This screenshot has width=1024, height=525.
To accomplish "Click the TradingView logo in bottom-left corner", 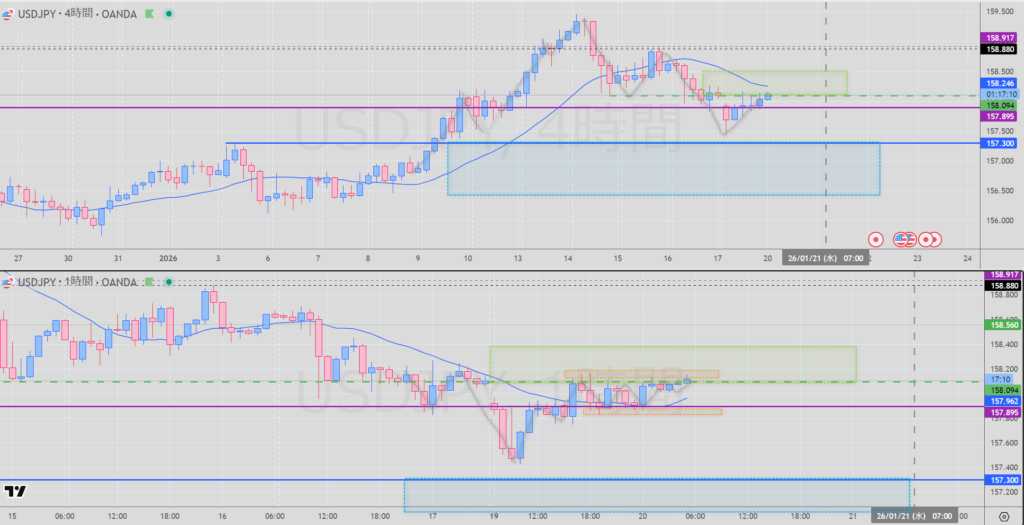I will pyautogui.click(x=15, y=491).
